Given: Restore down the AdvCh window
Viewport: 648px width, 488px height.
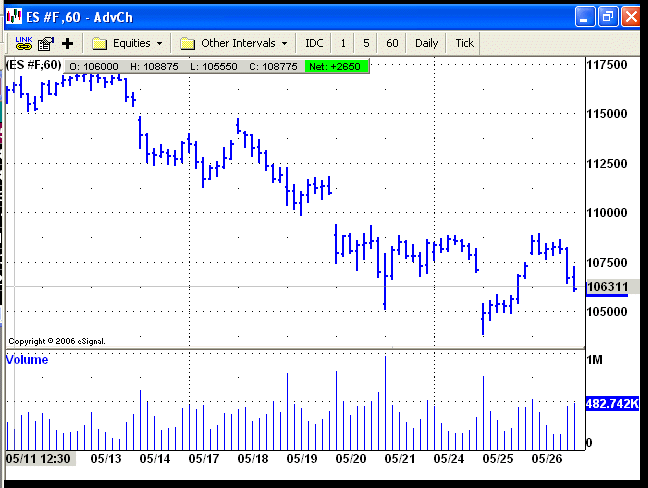Looking at the screenshot, I should 608,17.
